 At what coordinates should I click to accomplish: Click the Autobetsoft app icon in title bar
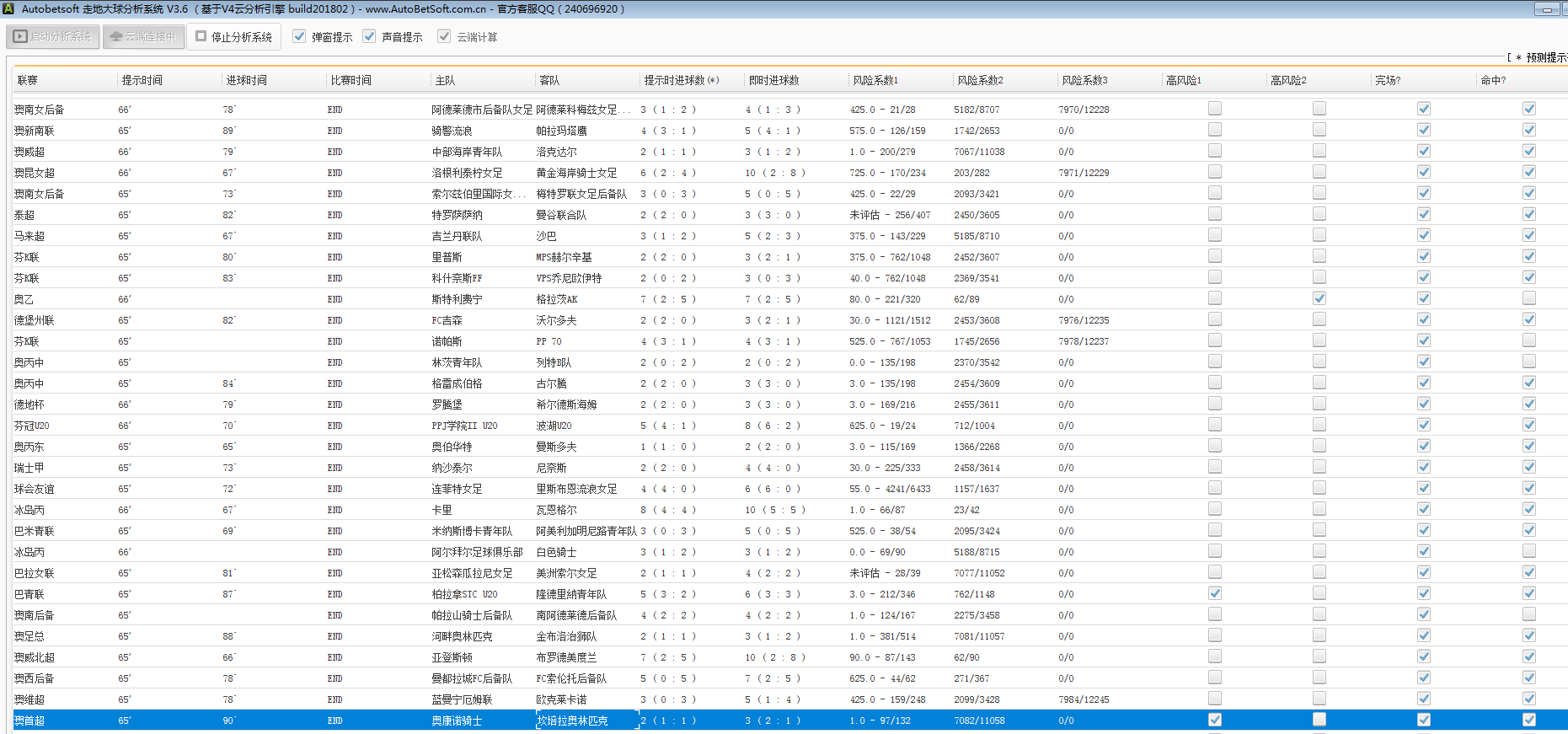(x=8, y=9)
